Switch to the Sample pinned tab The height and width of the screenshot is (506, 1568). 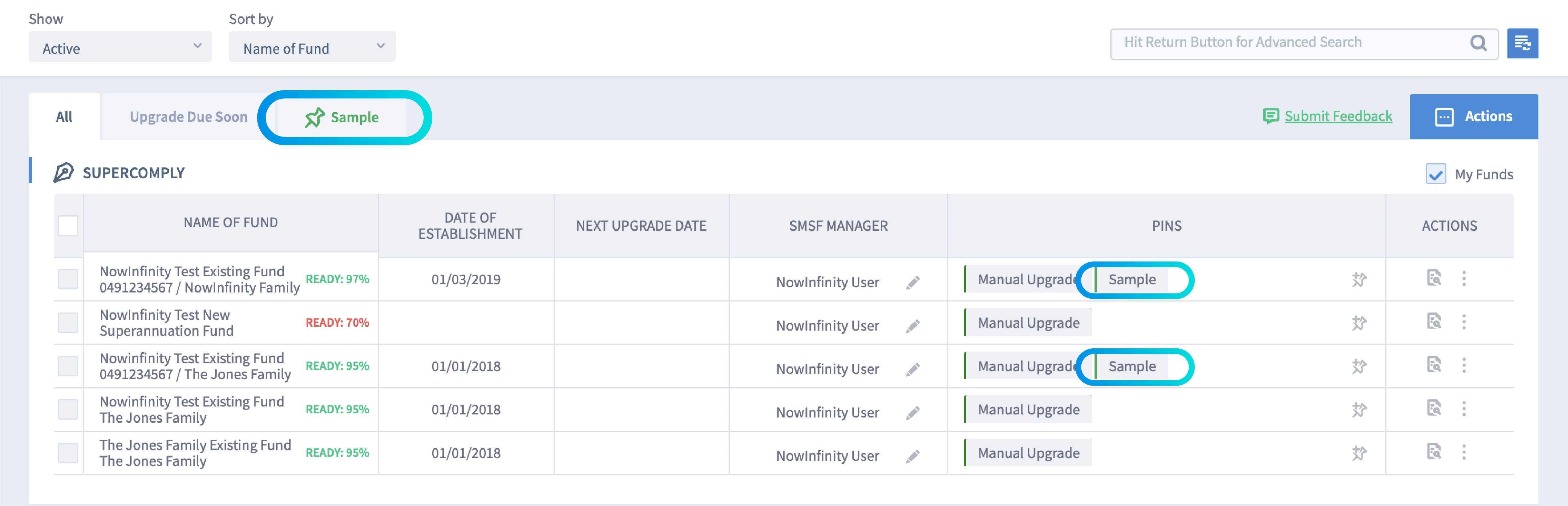click(342, 117)
